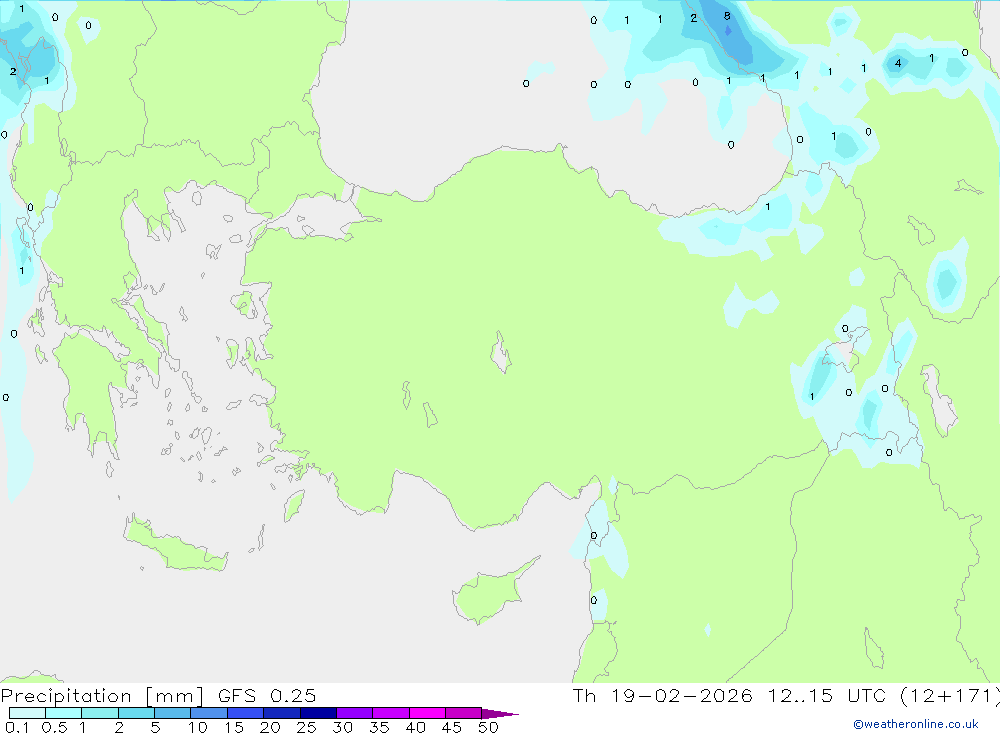The height and width of the screenshot is (733, 1000).
Task: Click the island of Crete on map
Action: click(175, 544)
